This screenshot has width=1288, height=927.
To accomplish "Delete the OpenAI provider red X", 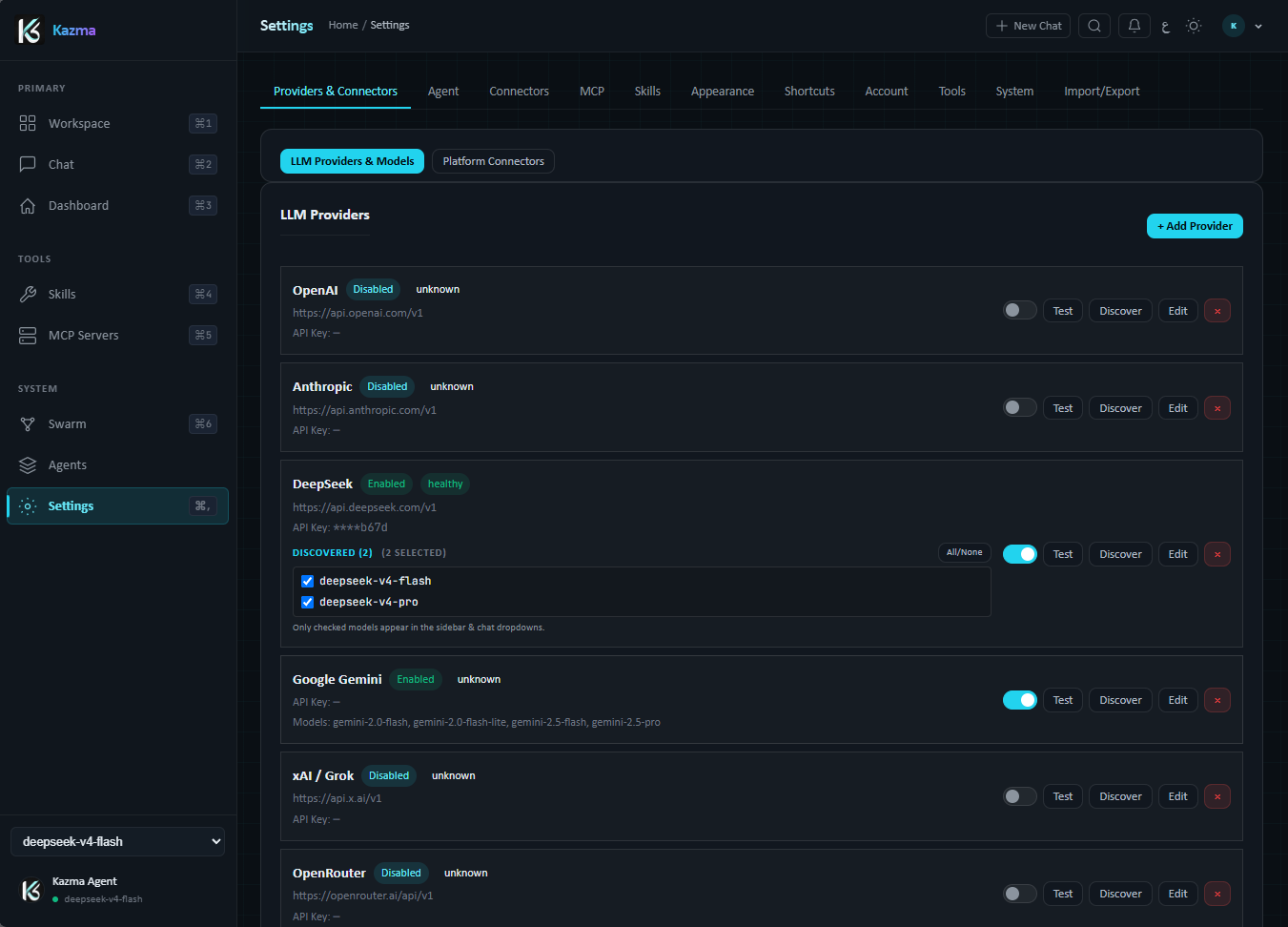I will (x=1217, y=311).
